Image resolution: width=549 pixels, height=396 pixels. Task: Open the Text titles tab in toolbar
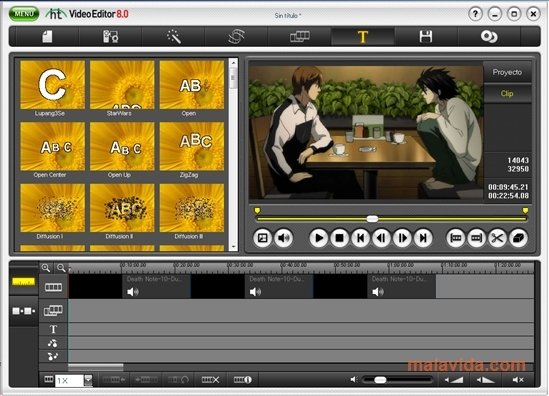click(363, 36)
